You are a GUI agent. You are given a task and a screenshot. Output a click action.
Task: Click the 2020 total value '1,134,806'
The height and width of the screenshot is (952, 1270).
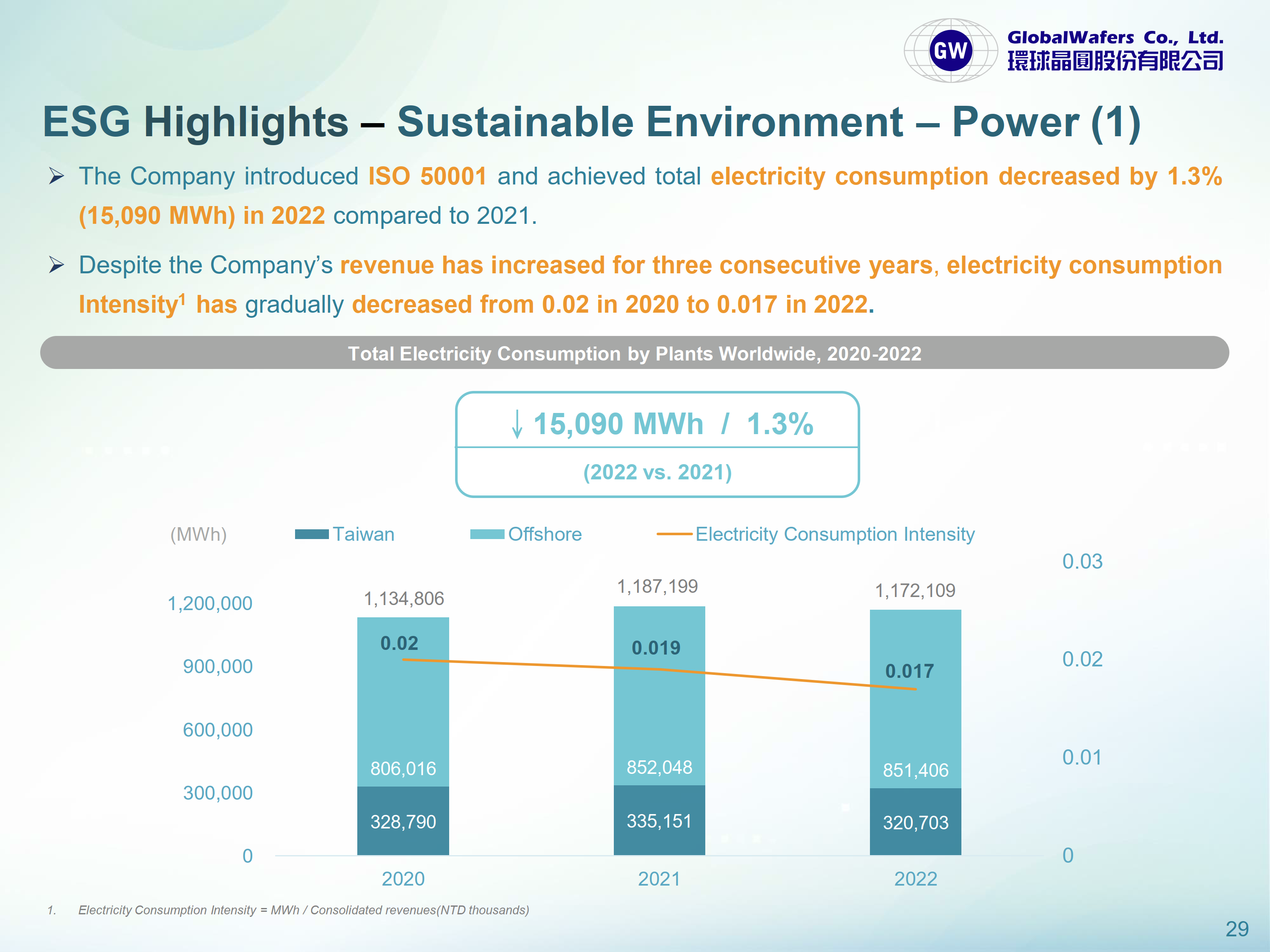point(403,599)
